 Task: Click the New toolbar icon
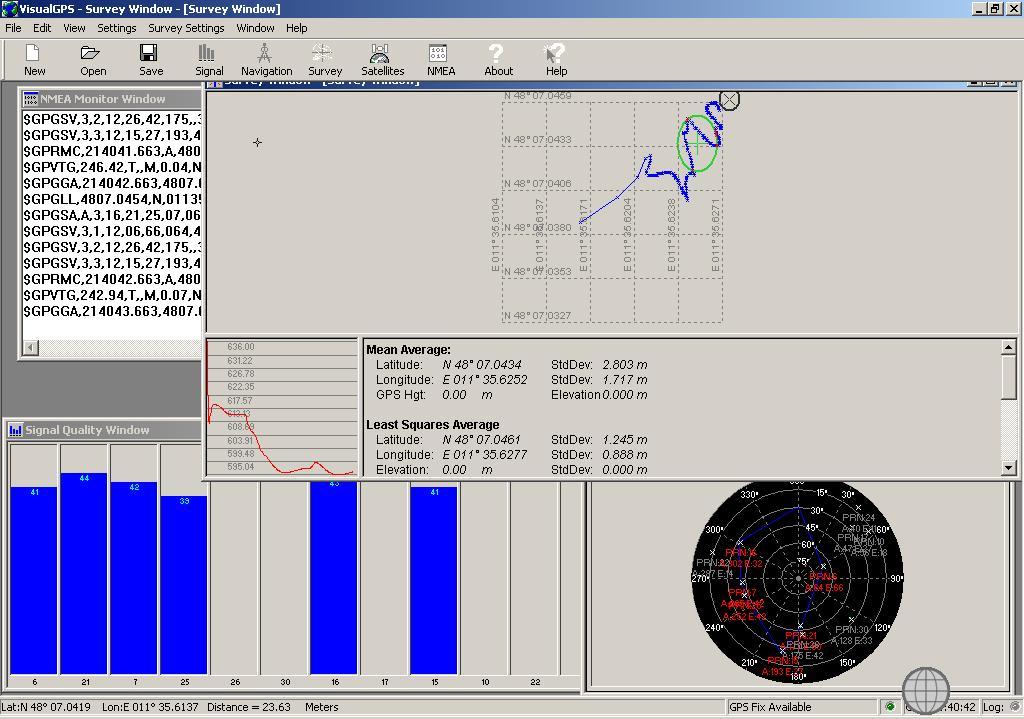click(x=33, y=52)
